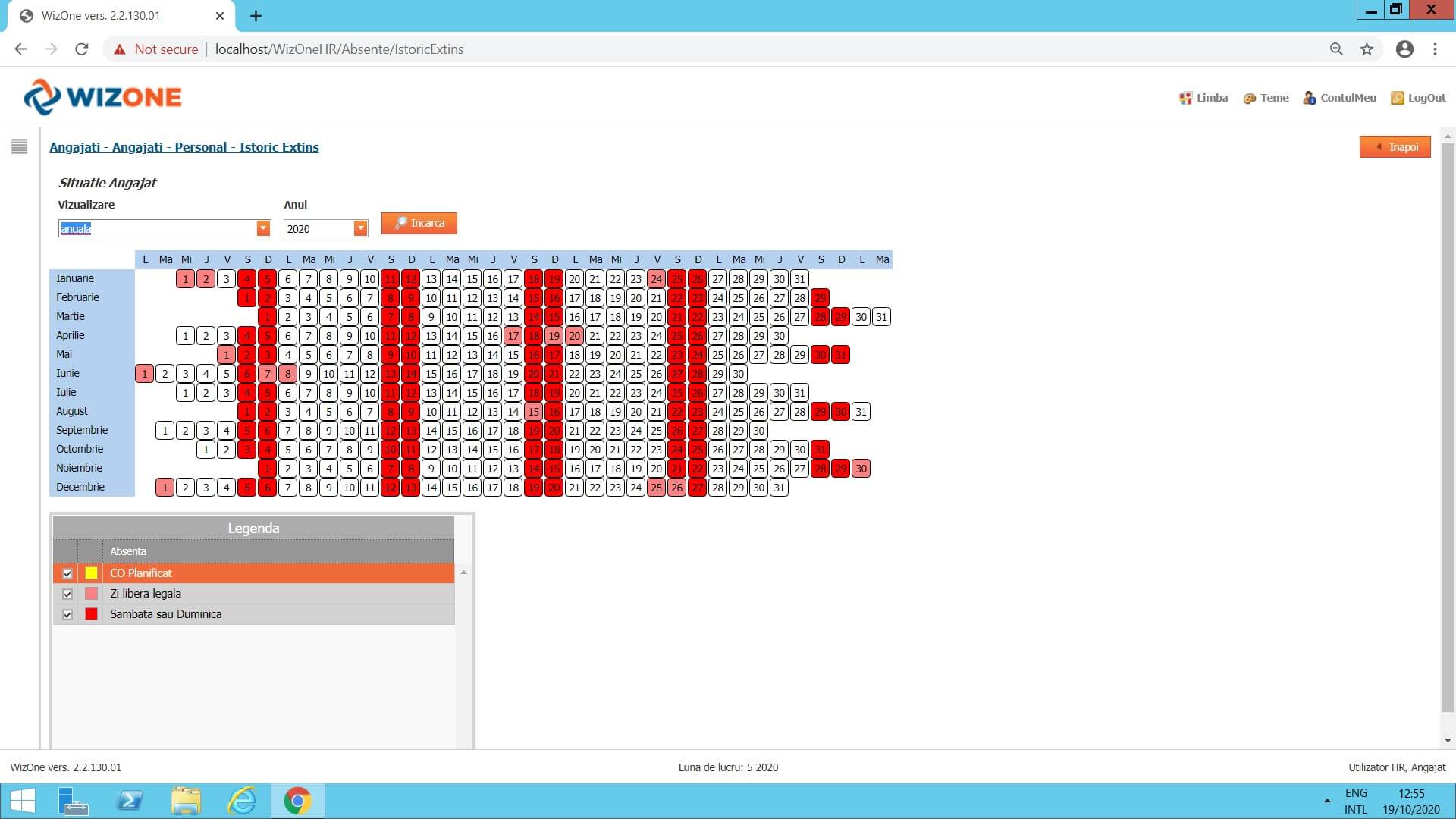The height and width of the screenshot is (819, 1456).
Task: Toggle Sambata sau Duminica checkbox
Action: (x=67, y=614)
